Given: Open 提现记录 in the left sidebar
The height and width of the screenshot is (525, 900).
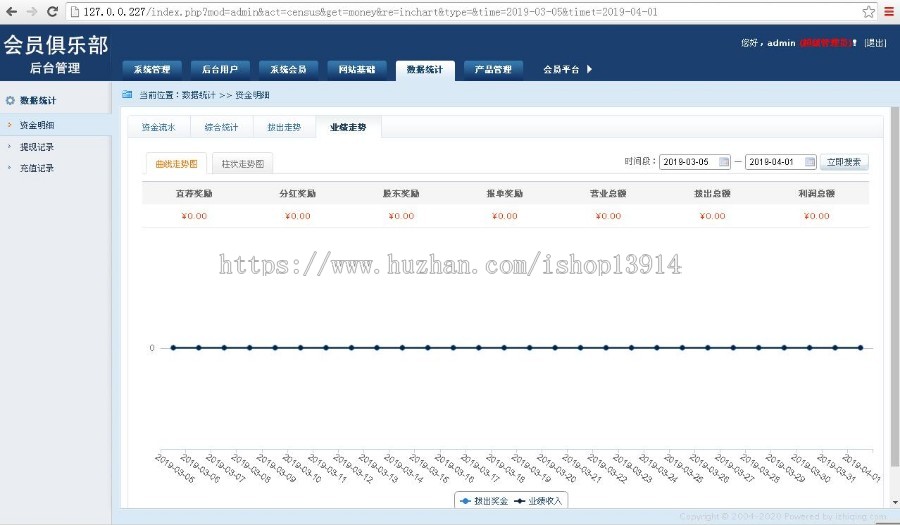Looking at the screenshot, I should click(x=37, y=147).
